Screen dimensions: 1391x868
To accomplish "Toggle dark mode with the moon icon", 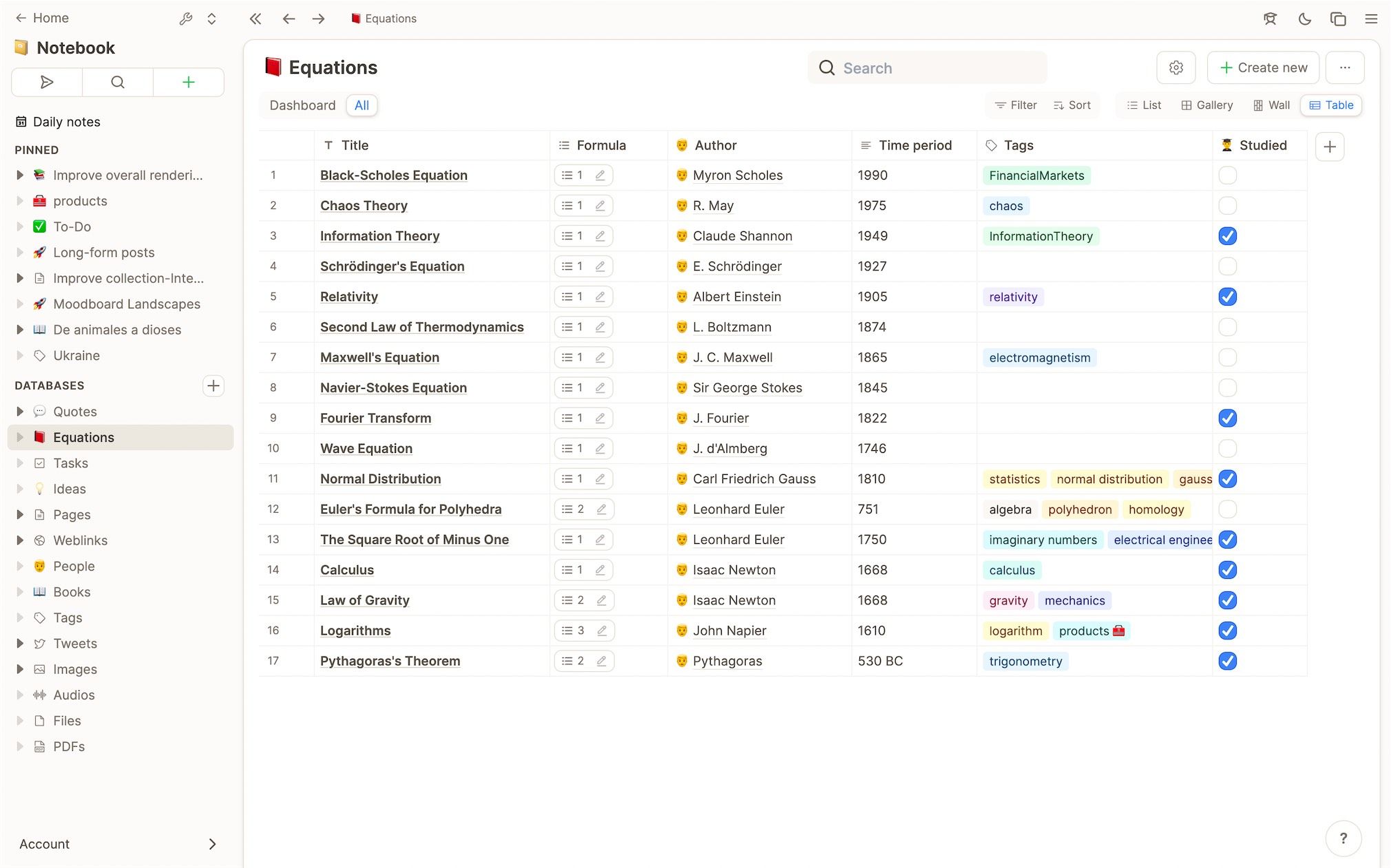I will tap(1304, 19).
